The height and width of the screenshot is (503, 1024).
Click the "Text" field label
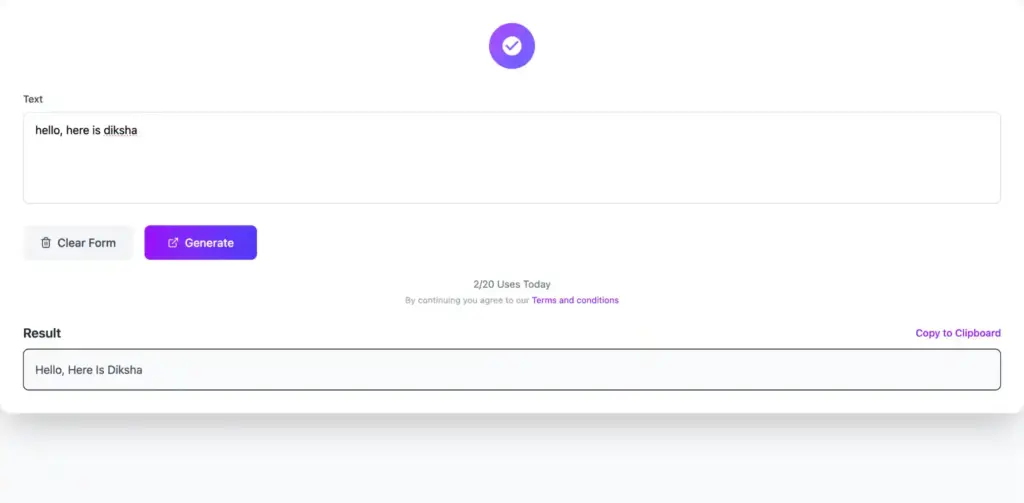coord(33,99)
